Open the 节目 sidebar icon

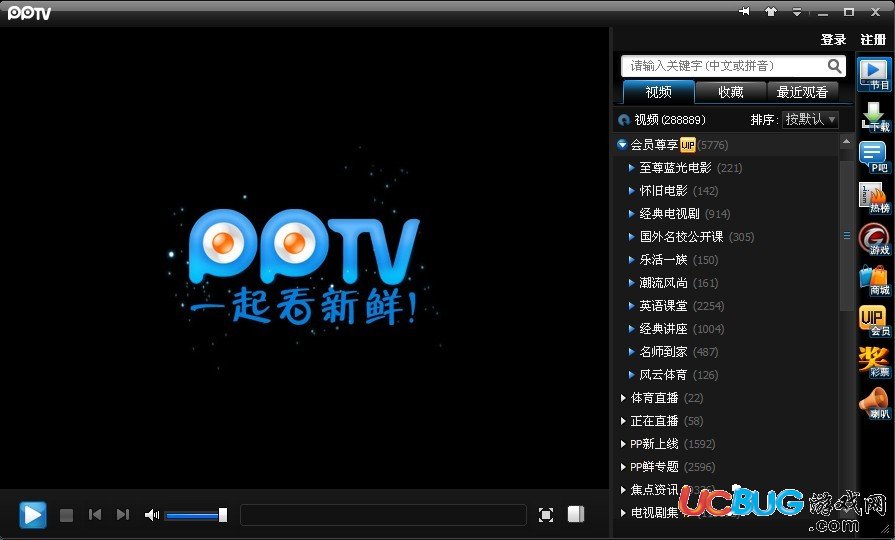point(874,74)
